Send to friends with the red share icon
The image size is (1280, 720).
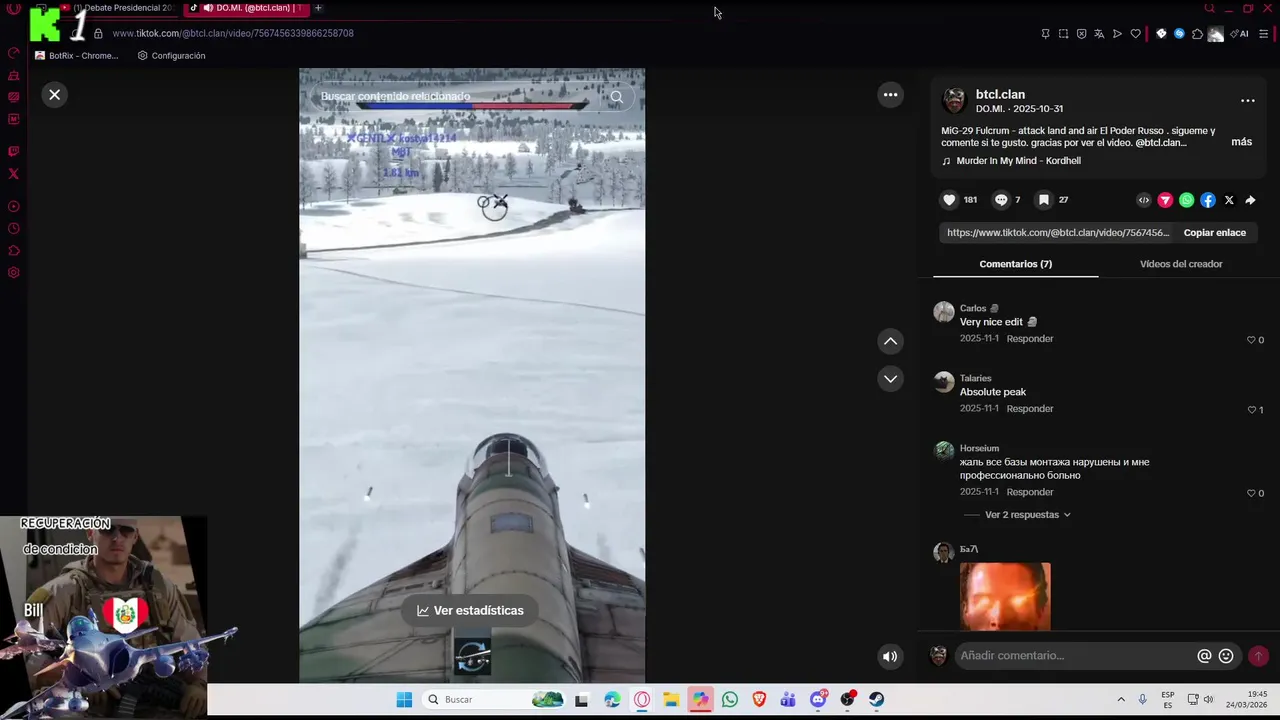click(x=1165, y=200)
